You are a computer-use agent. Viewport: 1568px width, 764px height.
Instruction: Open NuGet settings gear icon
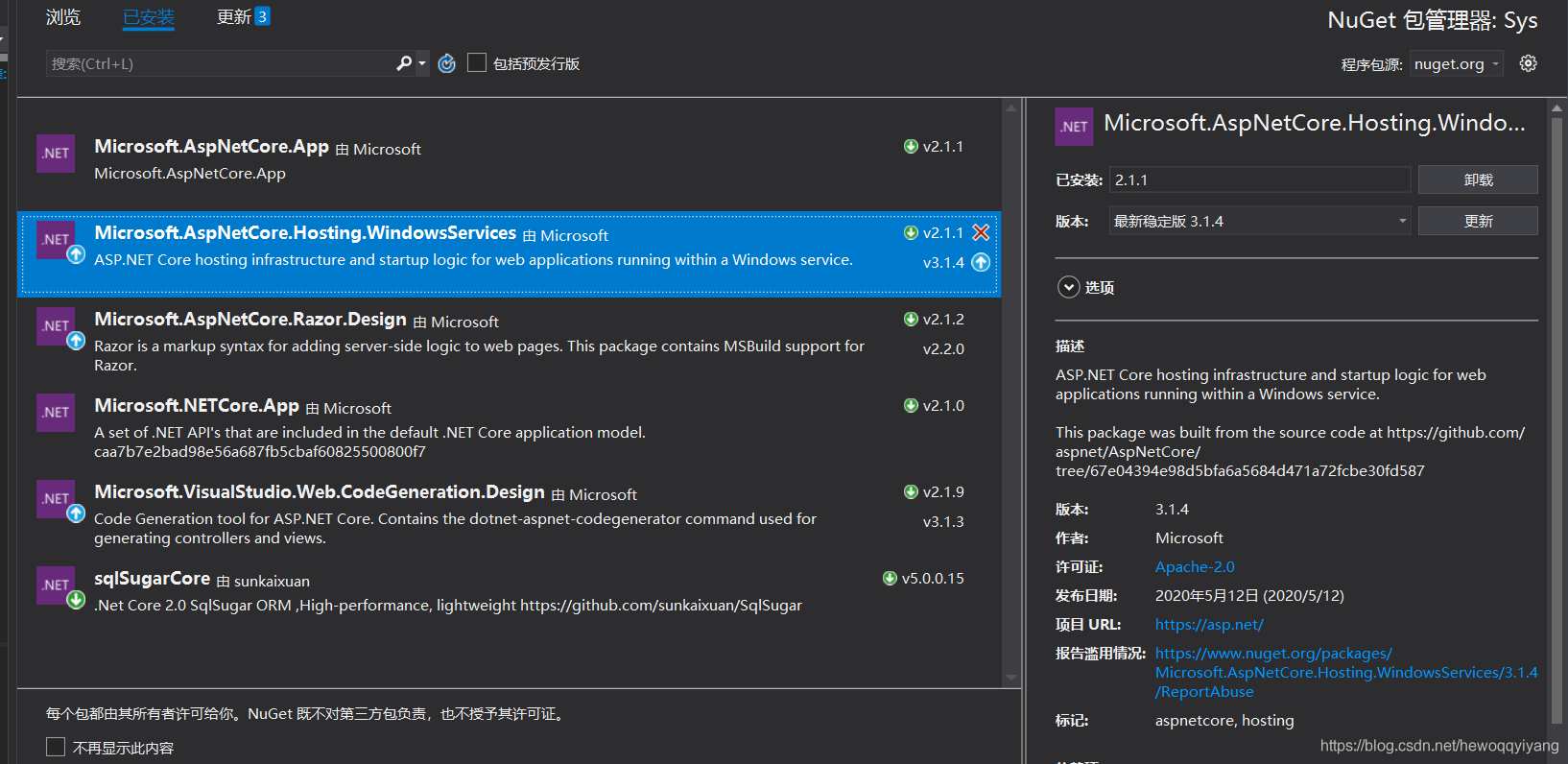click(1529, 63)
